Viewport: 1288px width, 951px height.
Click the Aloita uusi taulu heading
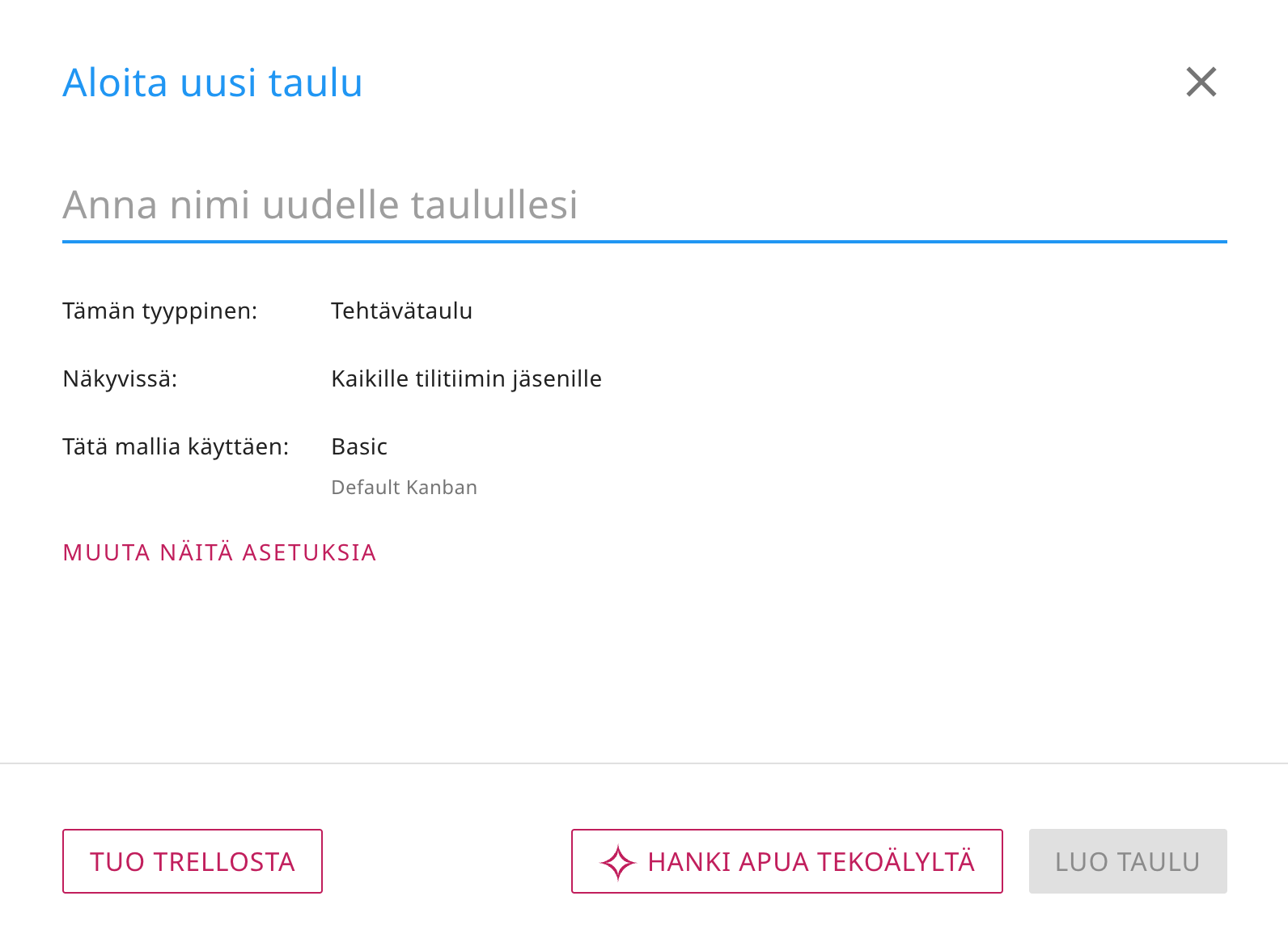point(213,82)
